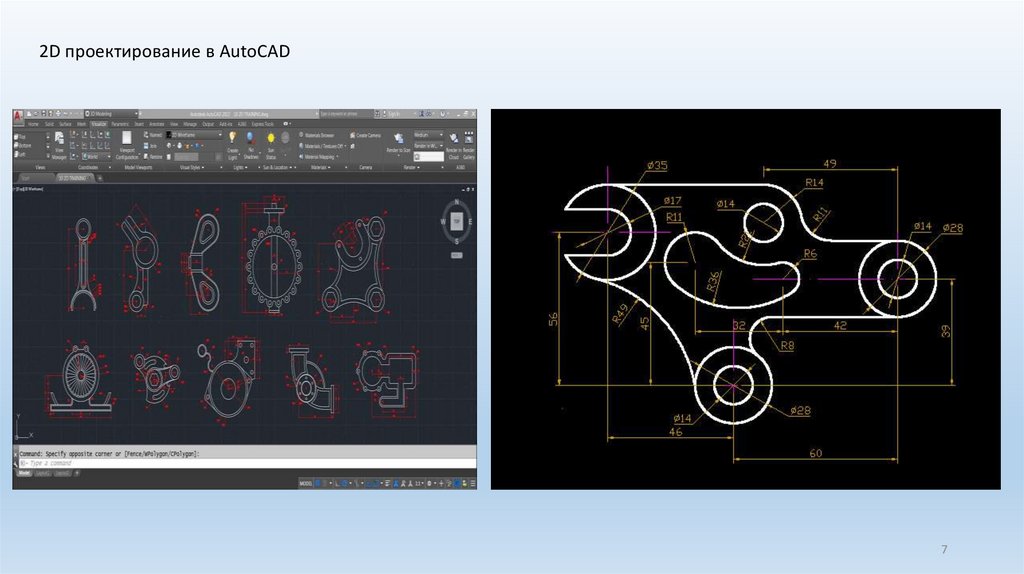Expand the Visual Styles panel
1024x574 pixels.
coord(192,167)
